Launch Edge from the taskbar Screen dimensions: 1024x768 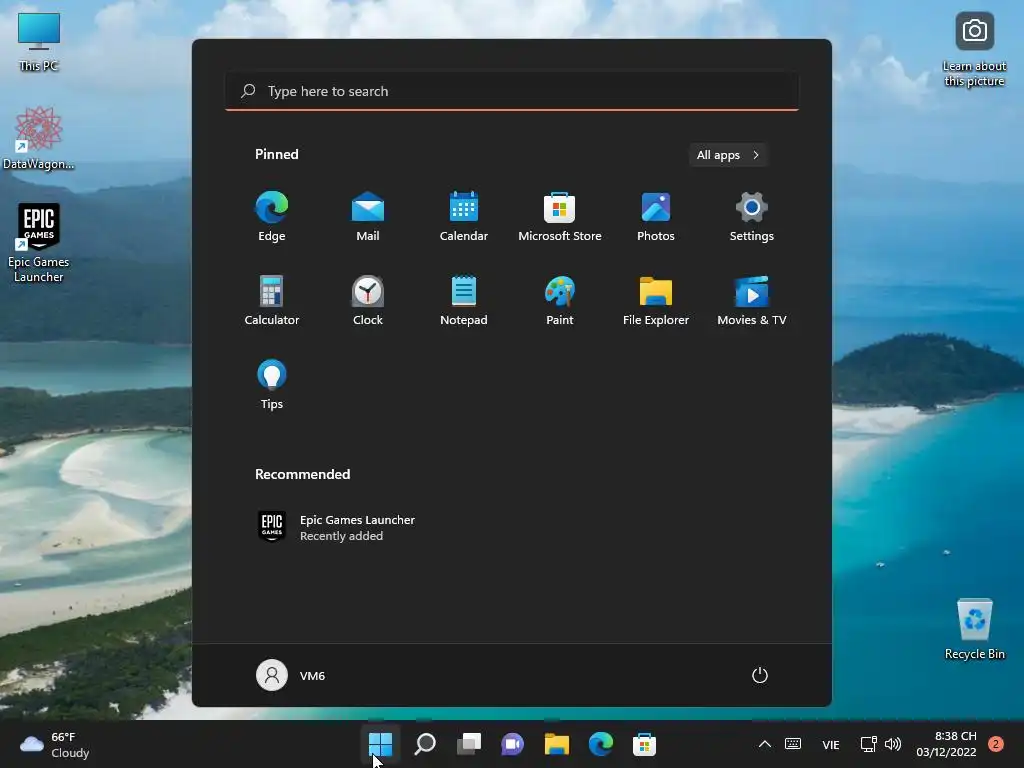click(600, 744)
